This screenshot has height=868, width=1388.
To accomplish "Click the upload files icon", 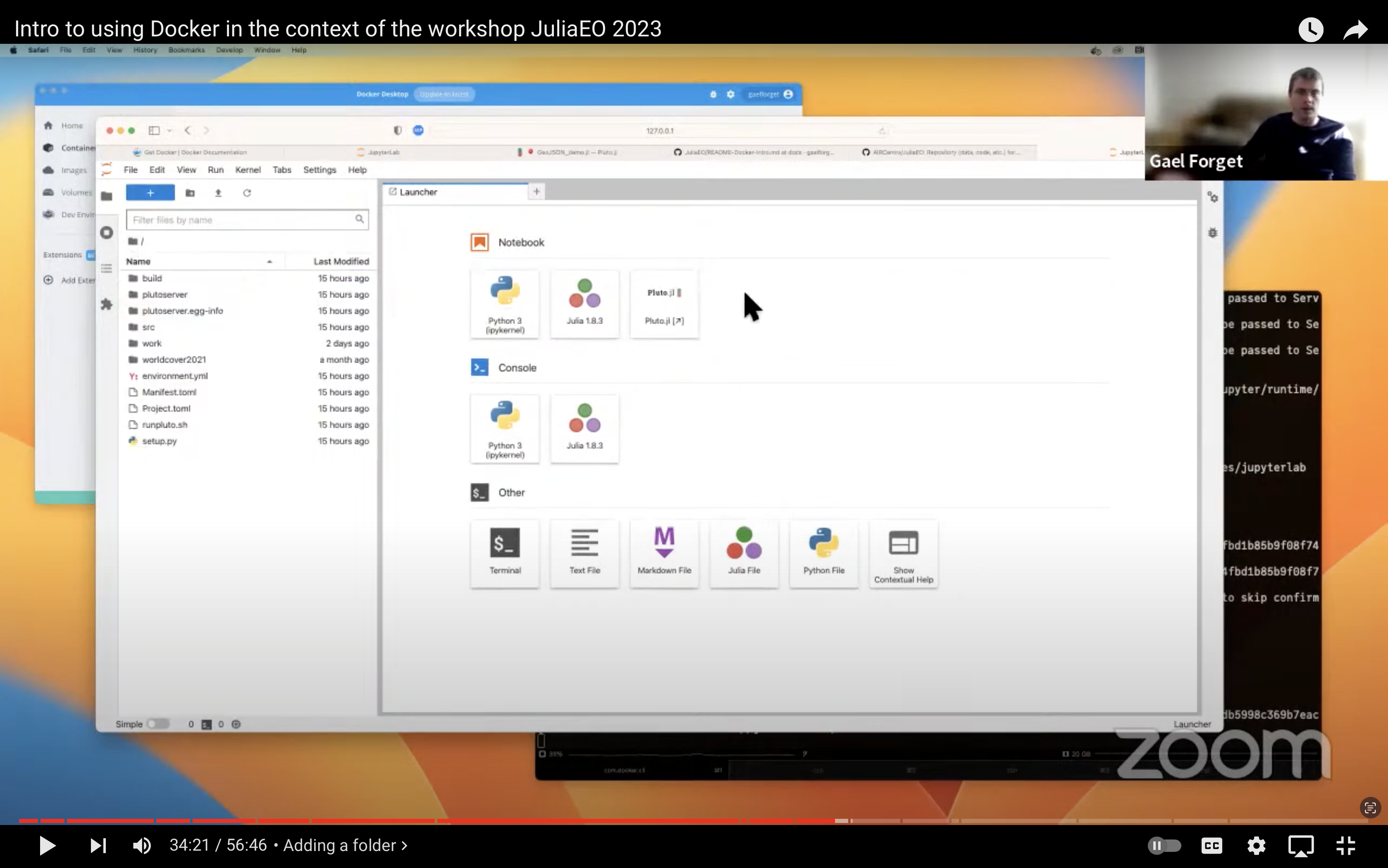I will (218, 193).
